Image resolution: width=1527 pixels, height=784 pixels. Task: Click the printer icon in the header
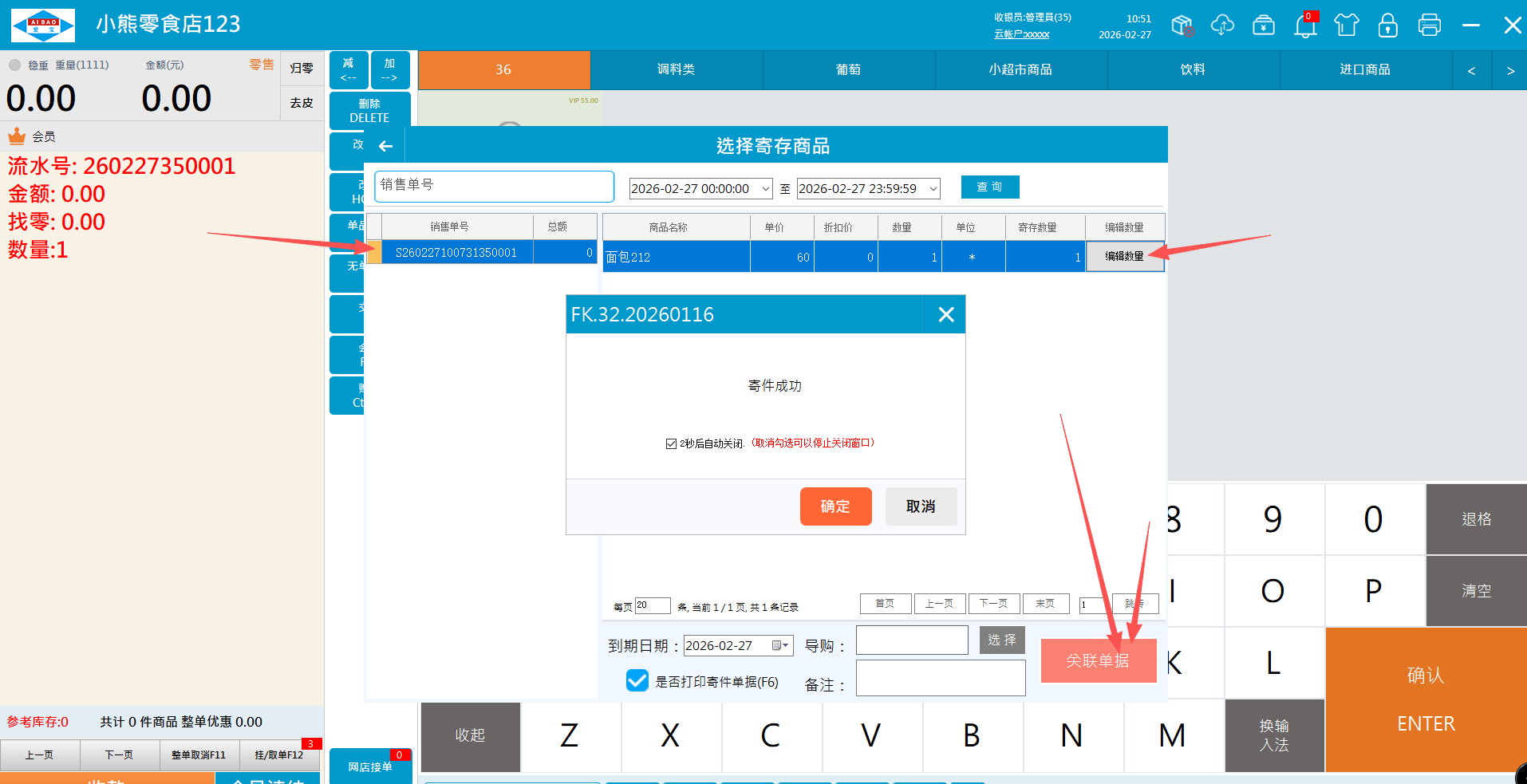(x=1430, y=26)
